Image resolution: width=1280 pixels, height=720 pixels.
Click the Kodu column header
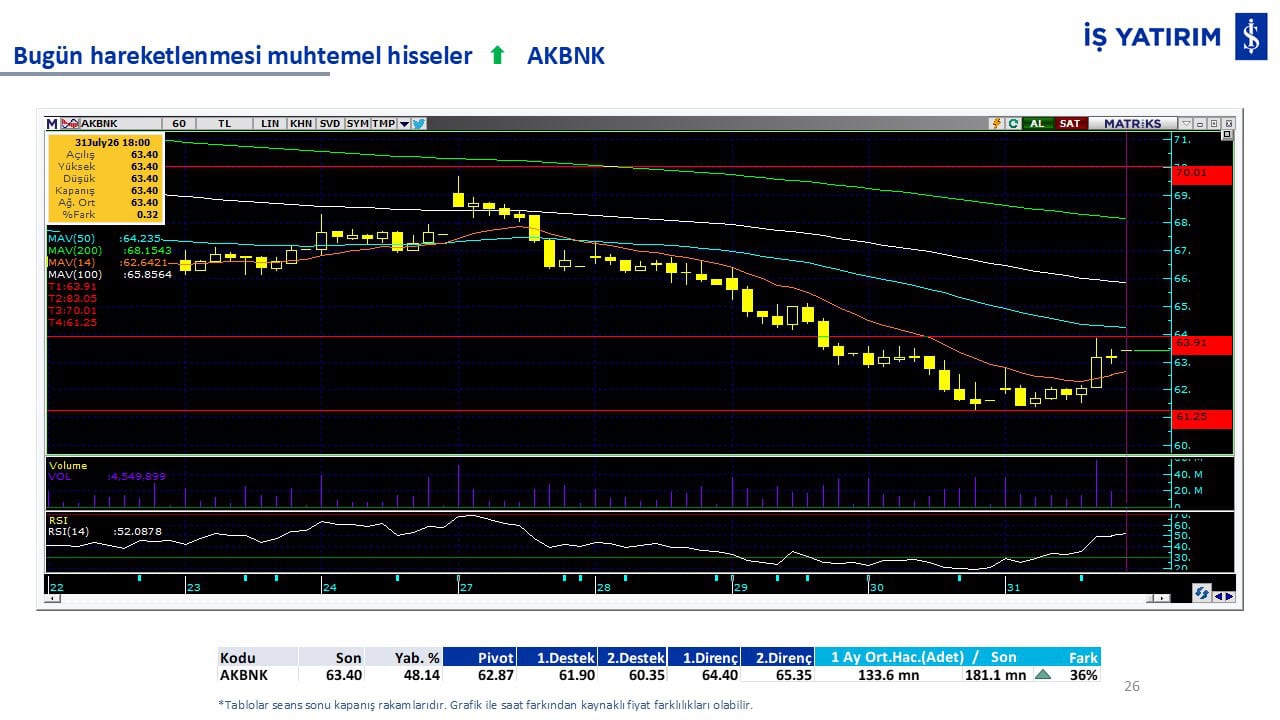258,657
